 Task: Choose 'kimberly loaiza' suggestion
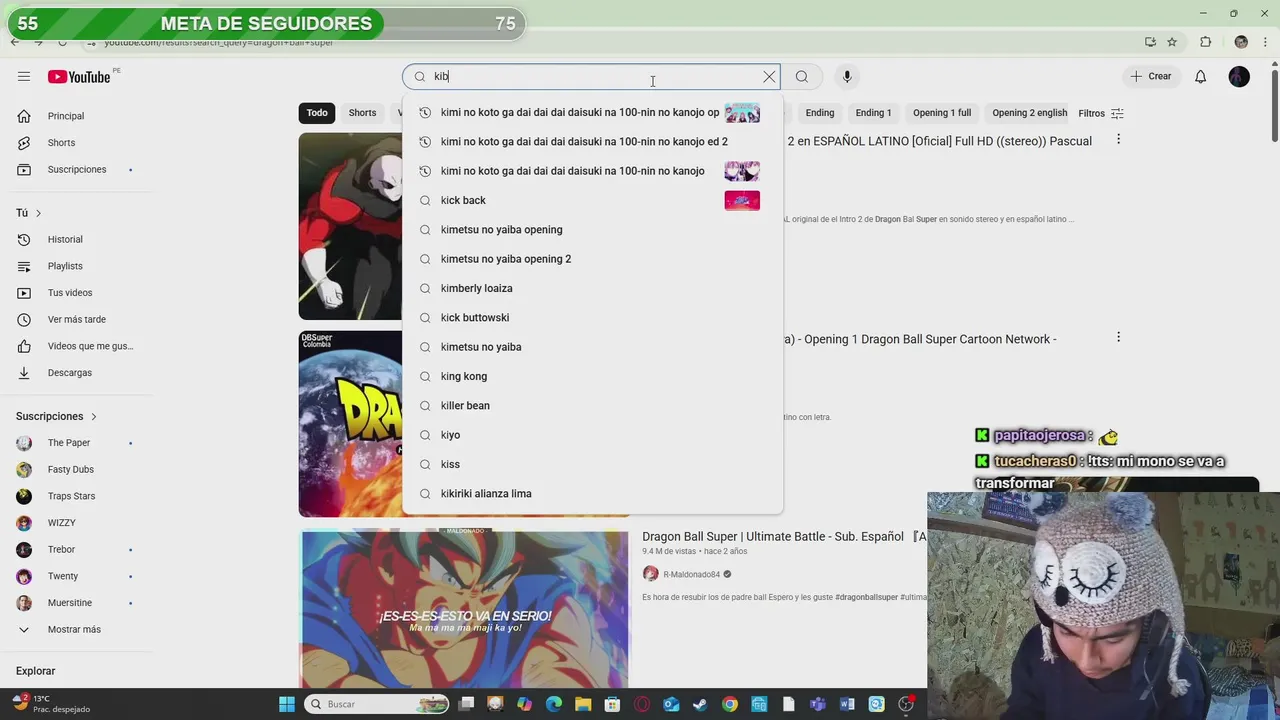pyautogui.click(x=592, y=288)
